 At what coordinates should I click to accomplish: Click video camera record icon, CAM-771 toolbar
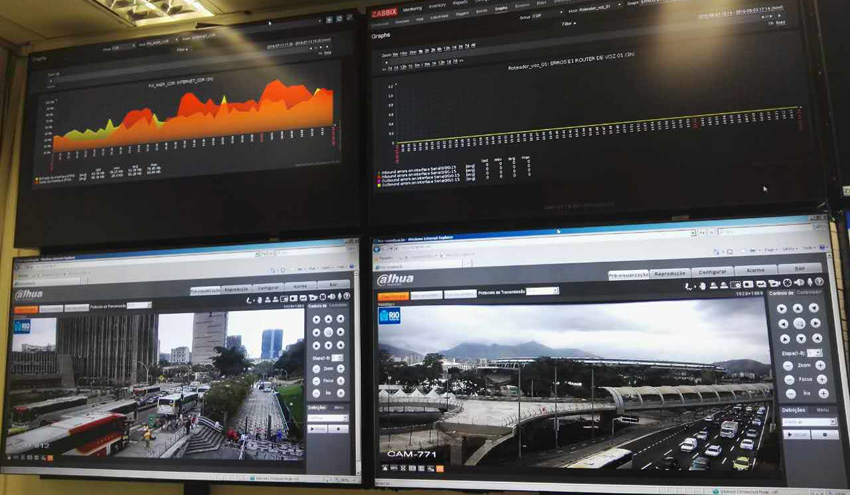[x=774, y=284]
